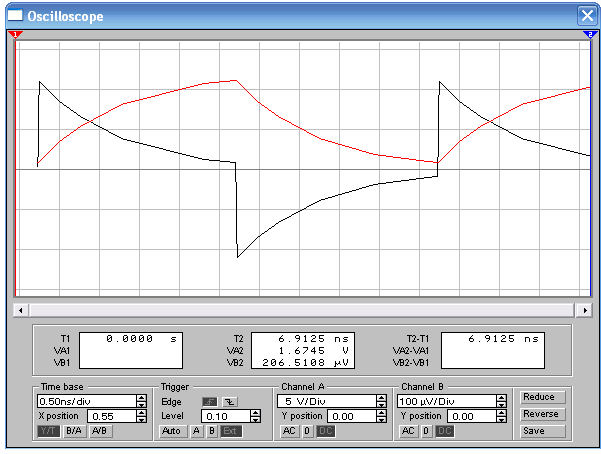Select A/B display mode
Screen dimensions: 601x454
[99, 431]
